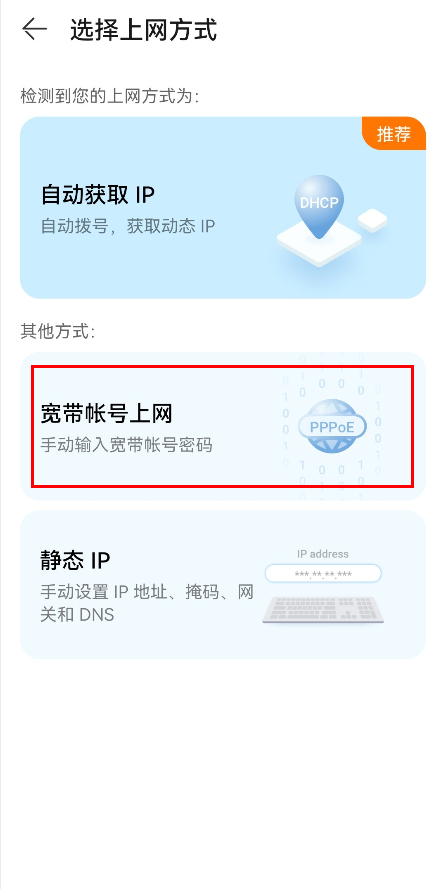Viewport: 445px width, 889px height.
Task: Click the DHCP location pin icon
Action: tap(319, 206)
